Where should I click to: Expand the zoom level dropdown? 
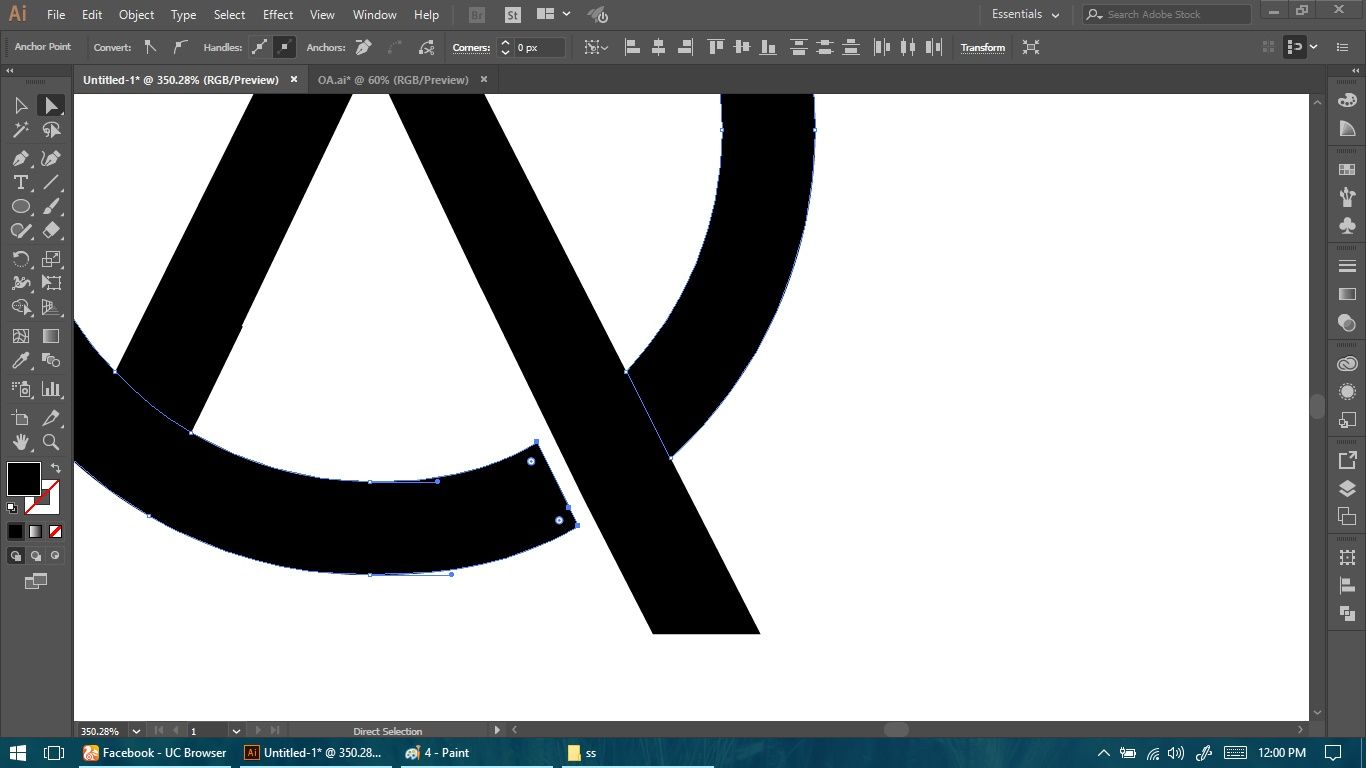point(136,732)
